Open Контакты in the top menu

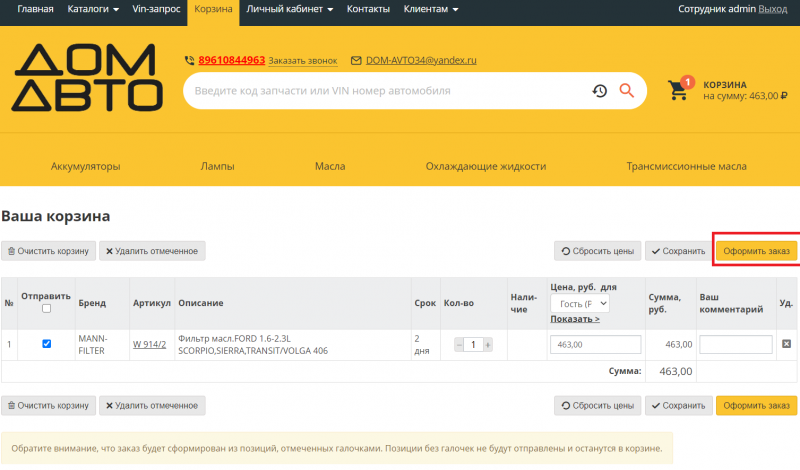368,9
